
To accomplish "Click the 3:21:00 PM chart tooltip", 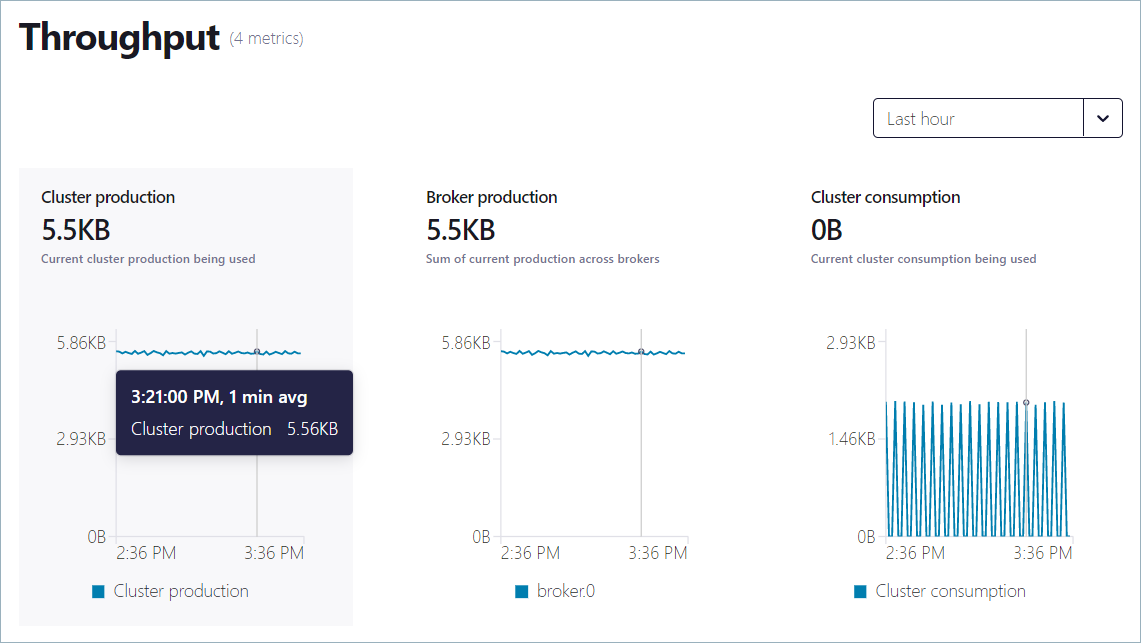I will (234, 413).
